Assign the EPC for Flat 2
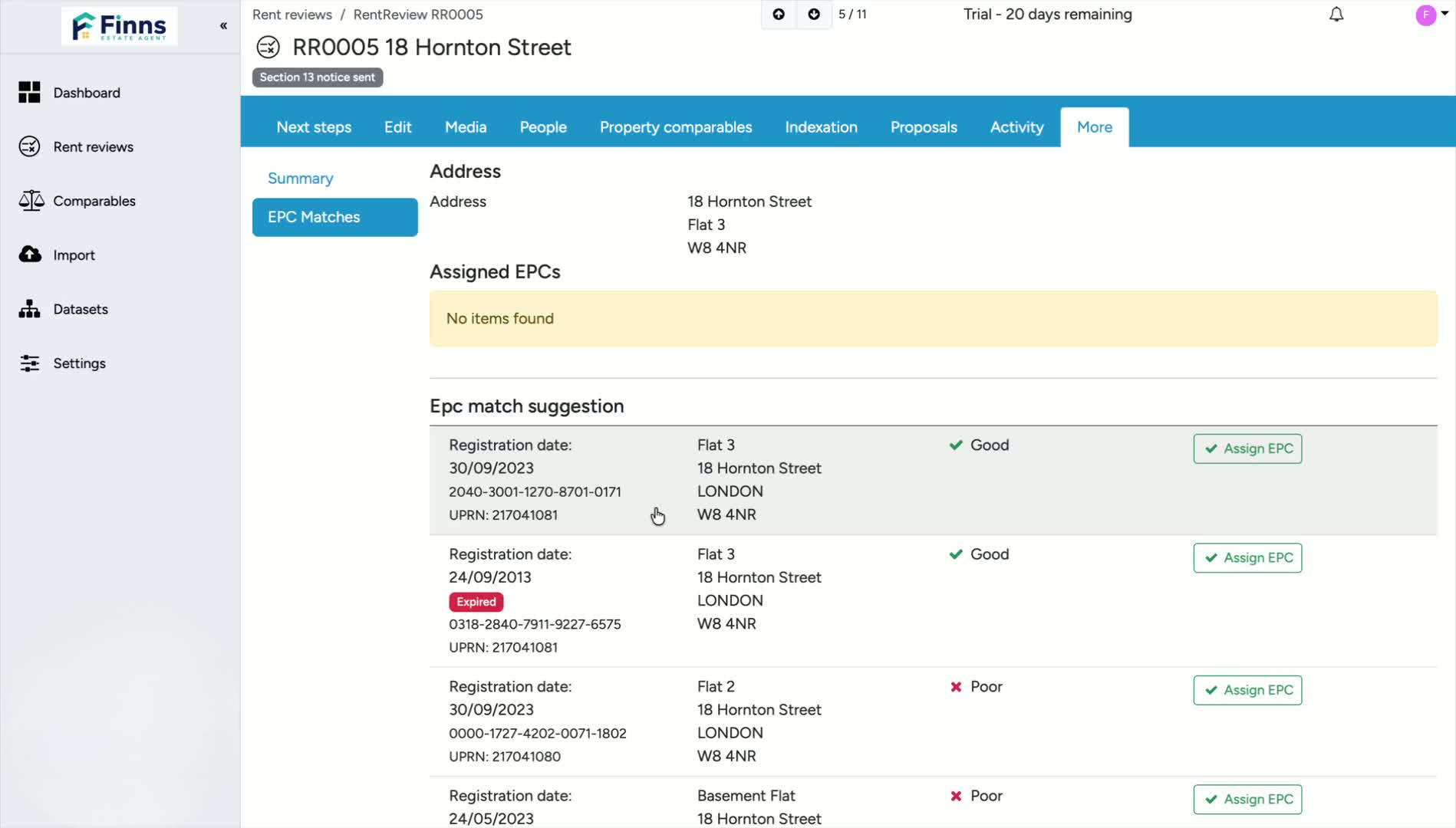Screen dimensions: 1456x828 [x=1247, y=690]
